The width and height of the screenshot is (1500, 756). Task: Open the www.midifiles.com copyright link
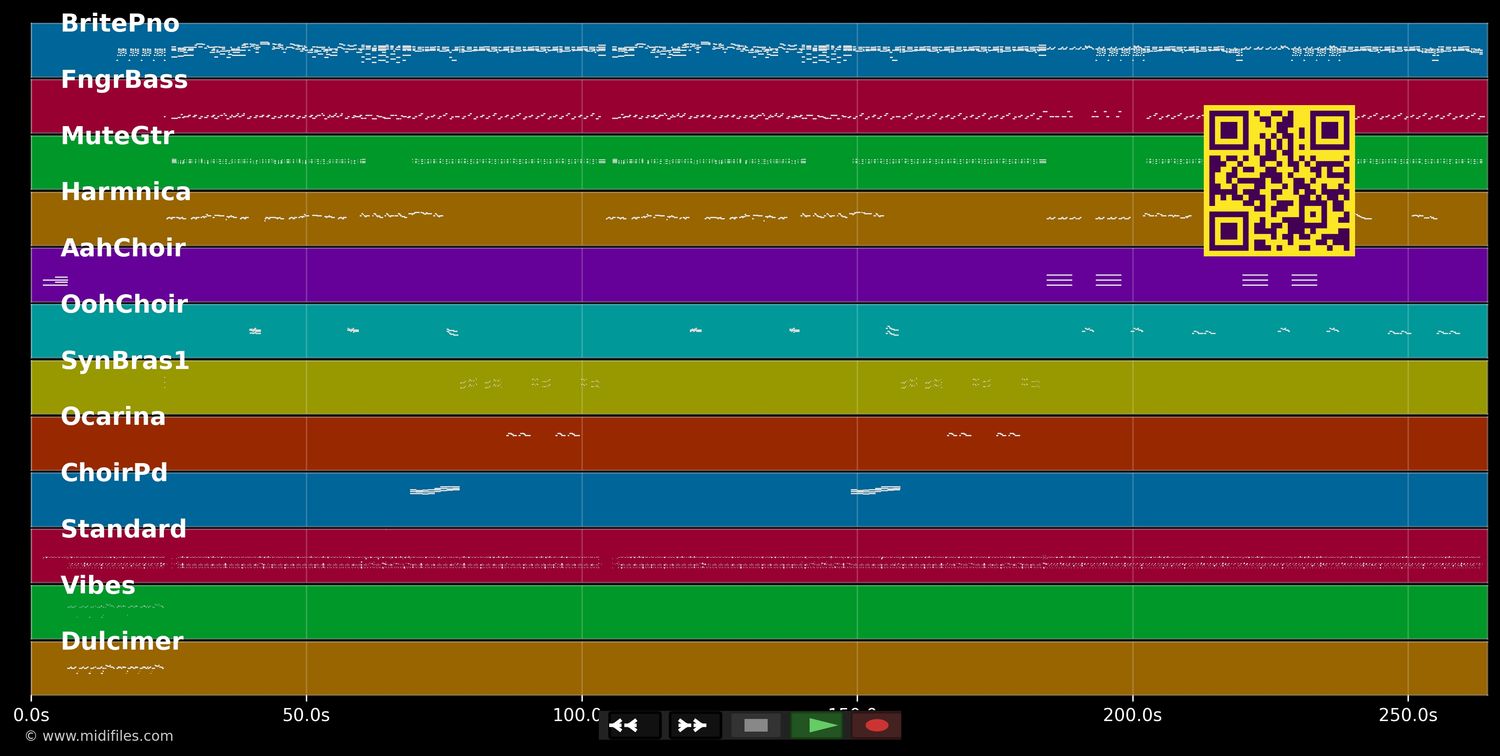coord(98,736)
